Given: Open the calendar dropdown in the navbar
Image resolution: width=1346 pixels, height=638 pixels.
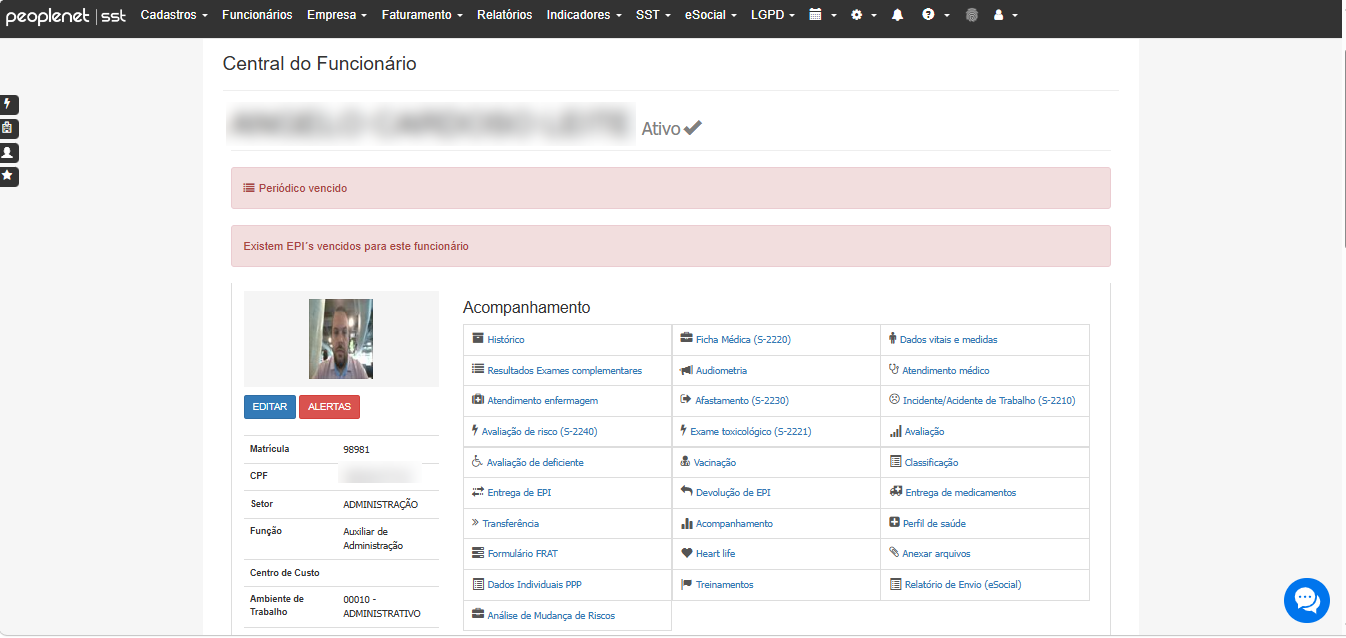Looking at the screenshot, I should pos(822,15).
